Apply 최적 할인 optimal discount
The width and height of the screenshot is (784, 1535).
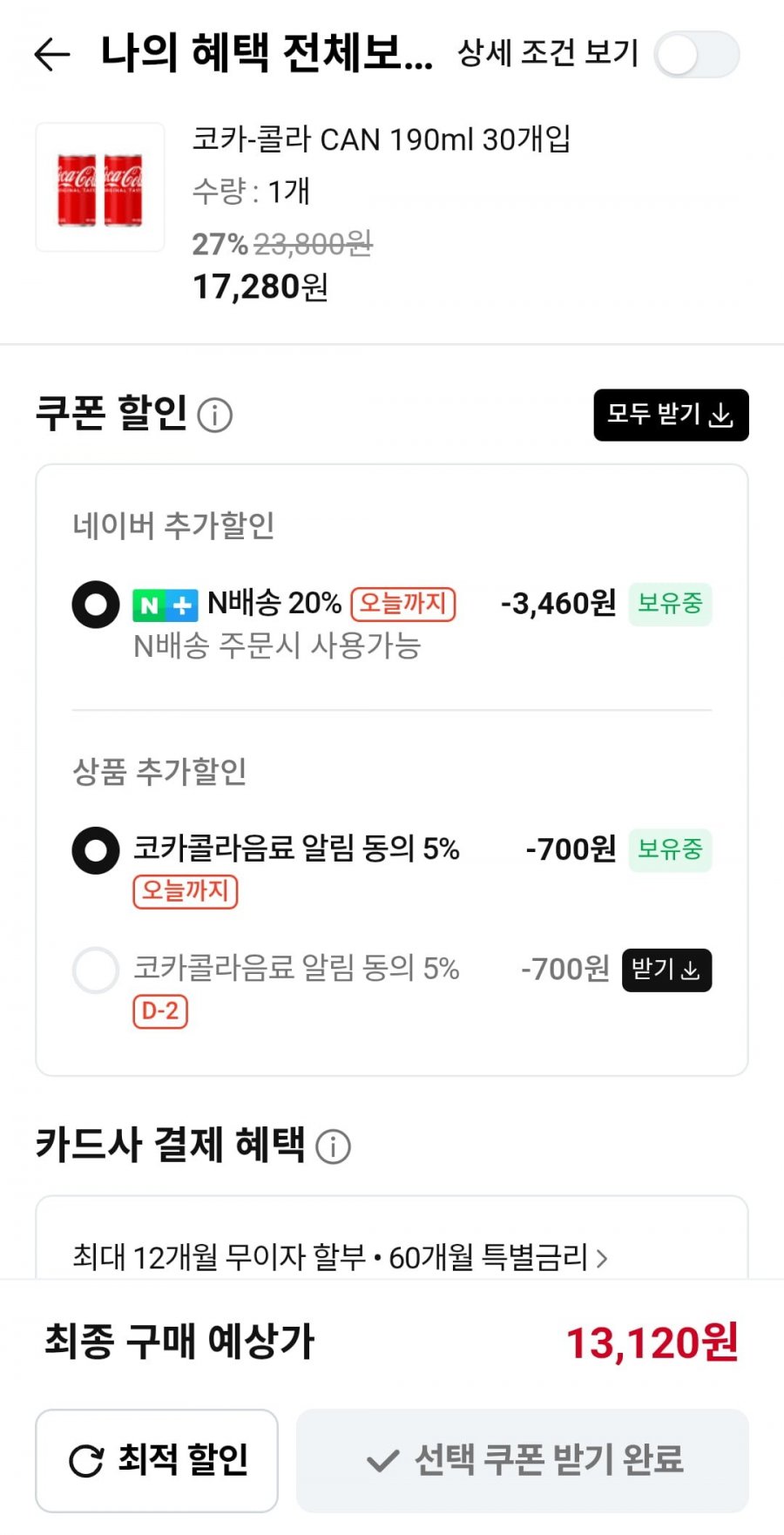(157, 1460)
